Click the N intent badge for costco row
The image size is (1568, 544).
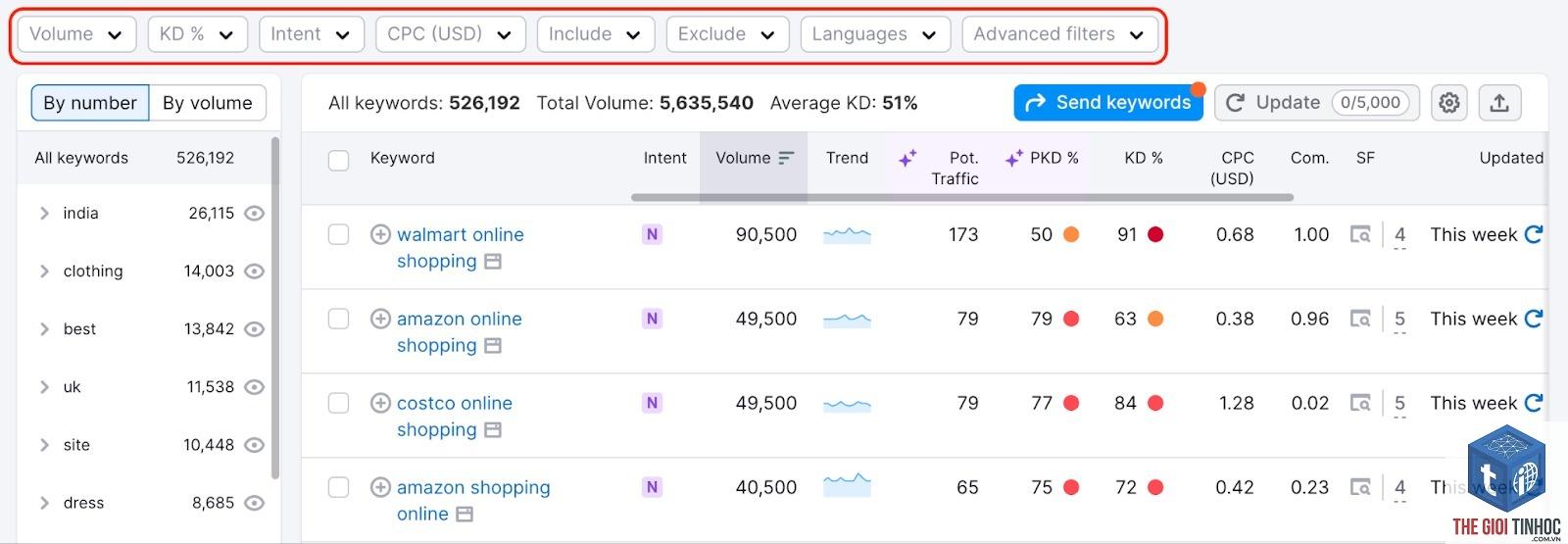pos(652,403)
